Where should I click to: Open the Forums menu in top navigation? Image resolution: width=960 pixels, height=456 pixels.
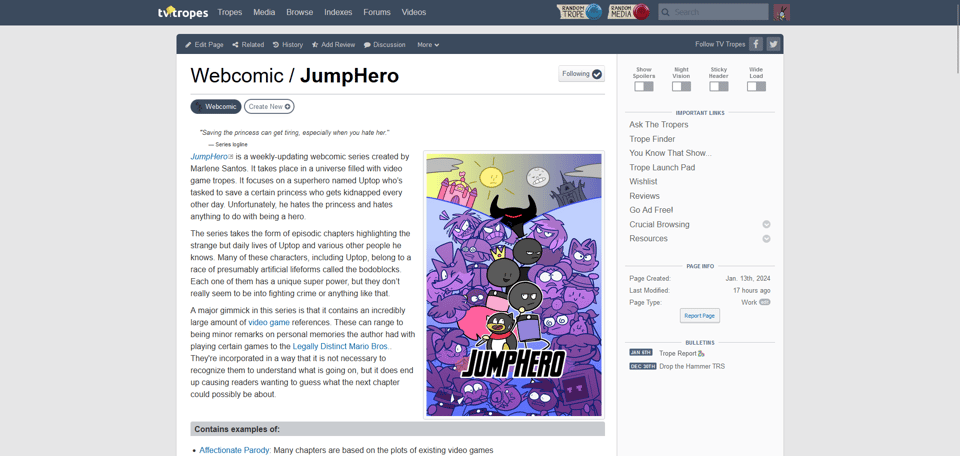(377, 12)
